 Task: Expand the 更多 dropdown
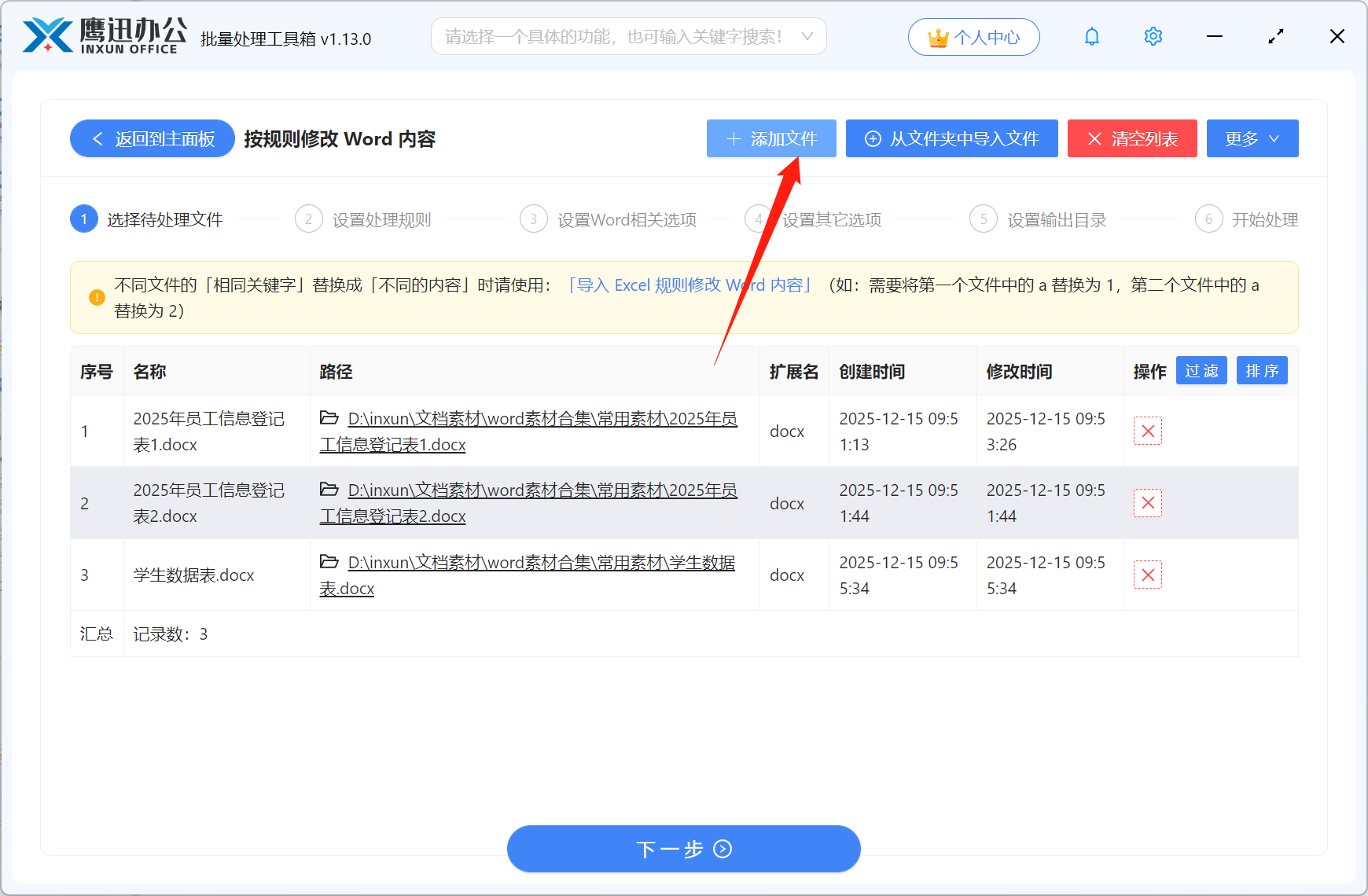coord(1252,138)
